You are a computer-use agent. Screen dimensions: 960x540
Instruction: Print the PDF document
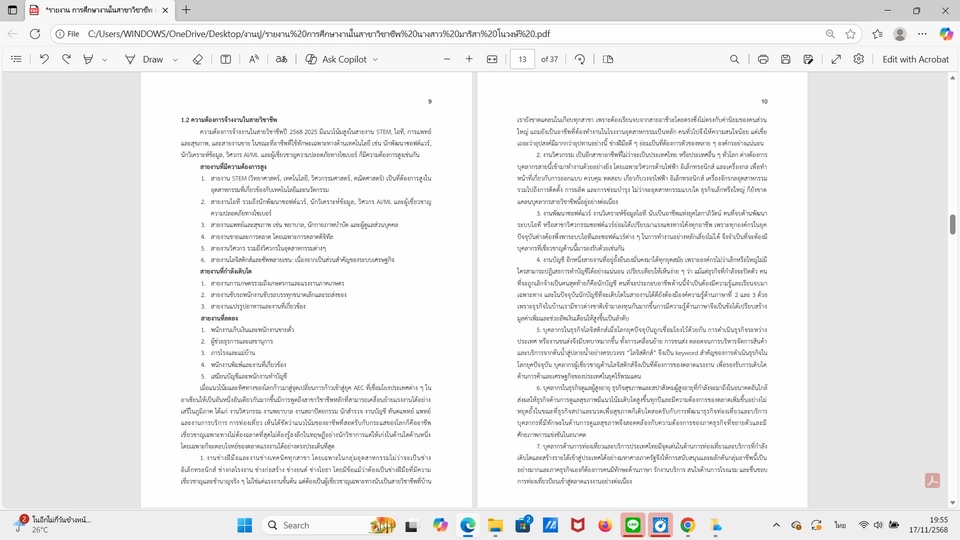[763, 59]
